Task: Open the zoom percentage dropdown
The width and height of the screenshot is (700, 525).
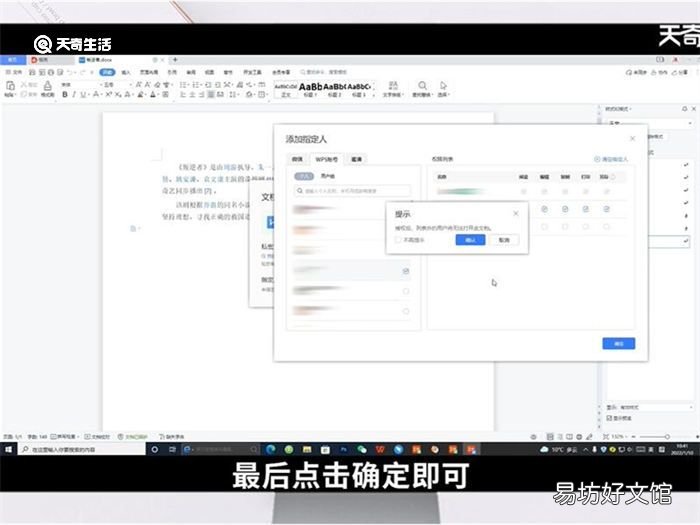Action: [618, 437]
